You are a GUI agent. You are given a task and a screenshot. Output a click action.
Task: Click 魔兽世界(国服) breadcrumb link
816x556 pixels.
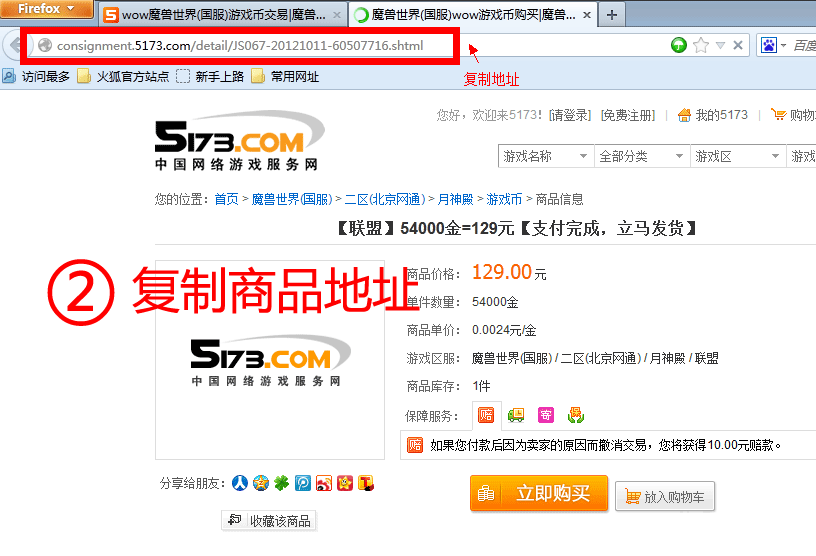292,199
